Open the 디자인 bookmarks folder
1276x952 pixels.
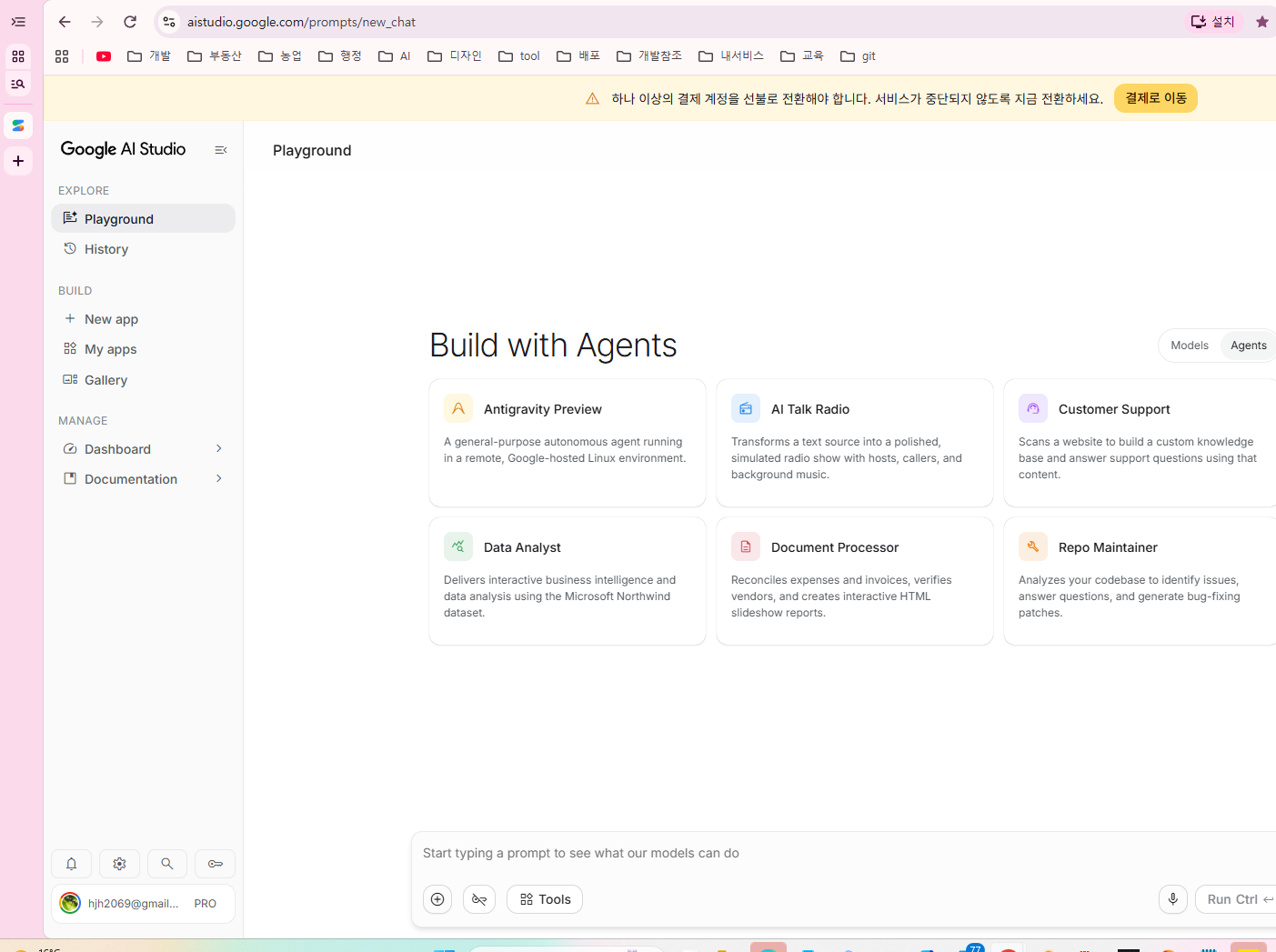click(x=455, y=56)
